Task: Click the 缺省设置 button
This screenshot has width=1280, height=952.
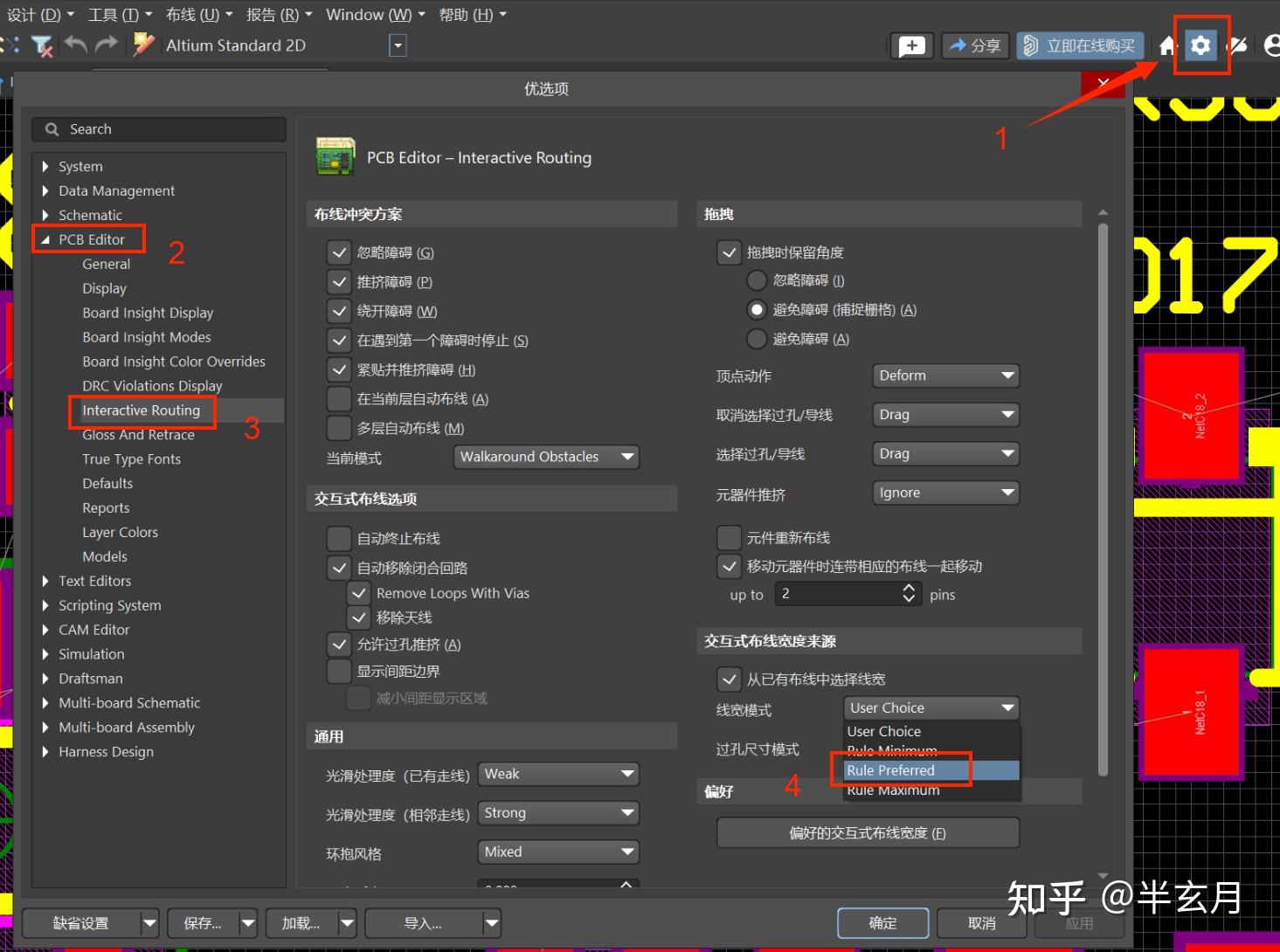Action: point(81,923)
